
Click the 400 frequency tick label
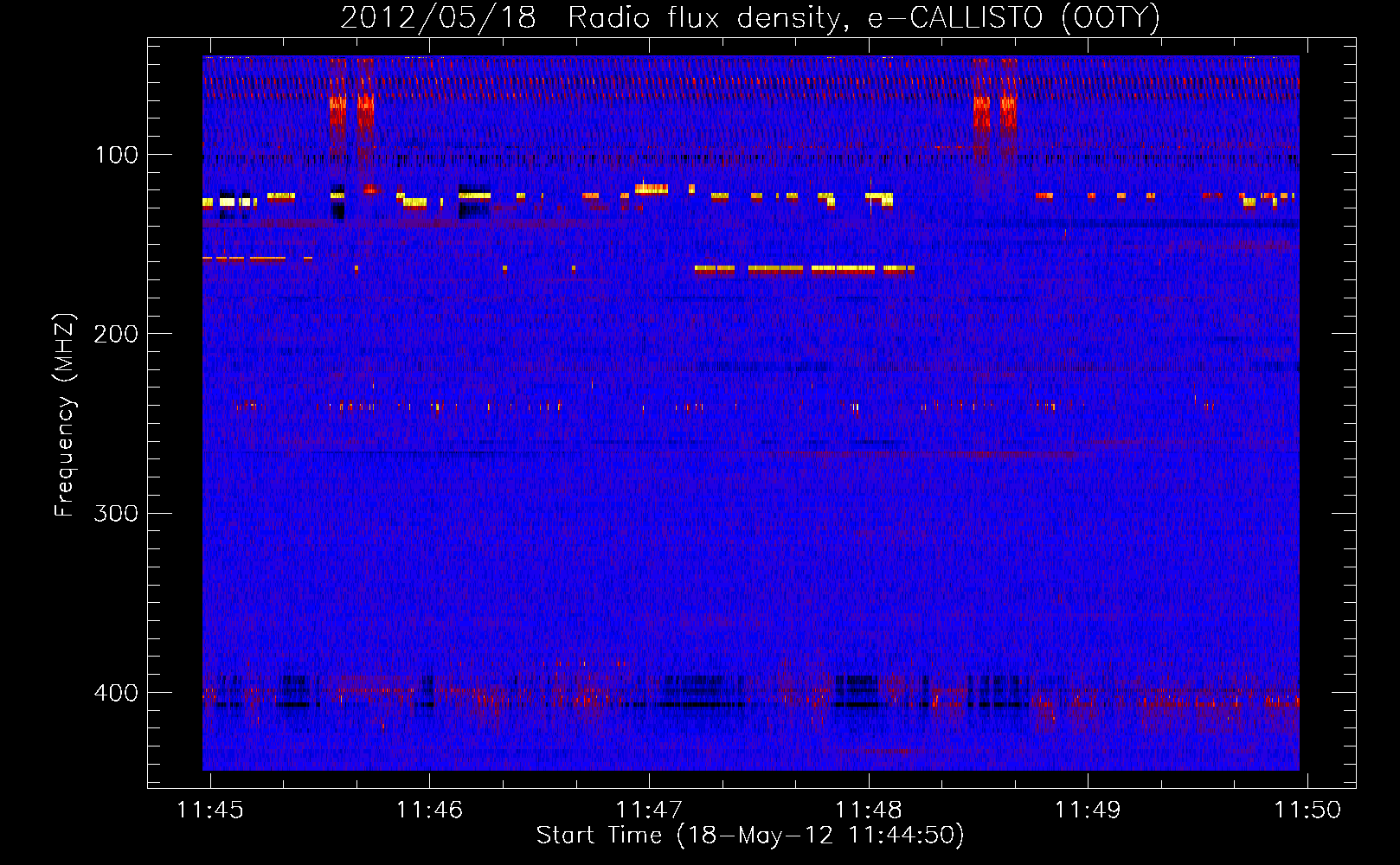click(x=117, y=693)
